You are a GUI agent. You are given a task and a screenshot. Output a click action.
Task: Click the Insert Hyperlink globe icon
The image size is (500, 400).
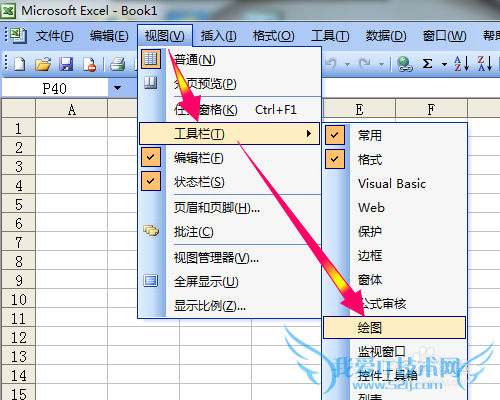(405, 64)
